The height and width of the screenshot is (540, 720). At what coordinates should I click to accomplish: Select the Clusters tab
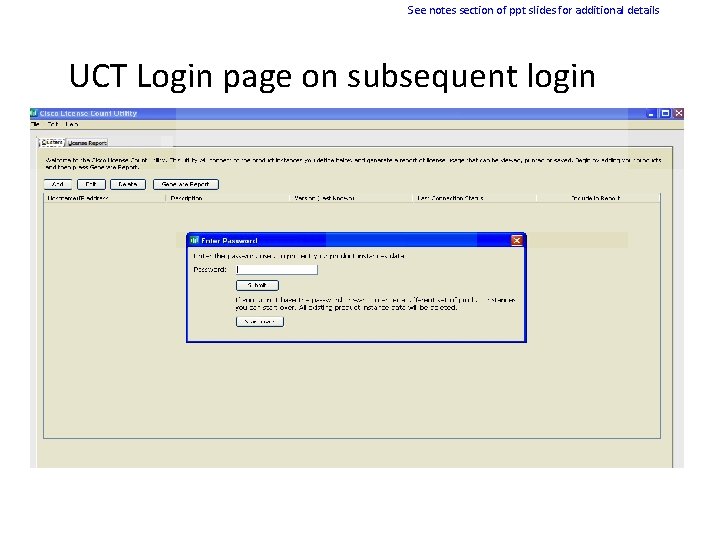52,142
